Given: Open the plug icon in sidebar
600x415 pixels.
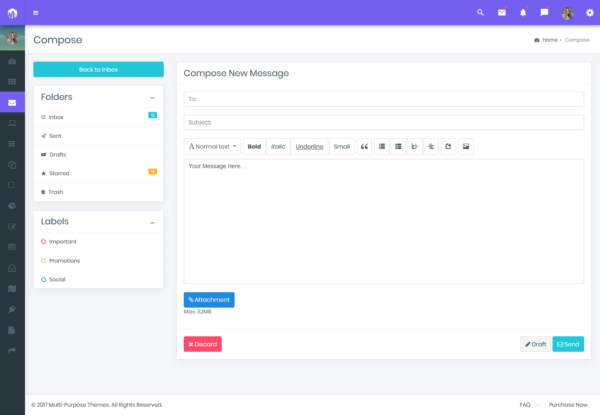Looking at the screenshot, I should tap(12, 309).
